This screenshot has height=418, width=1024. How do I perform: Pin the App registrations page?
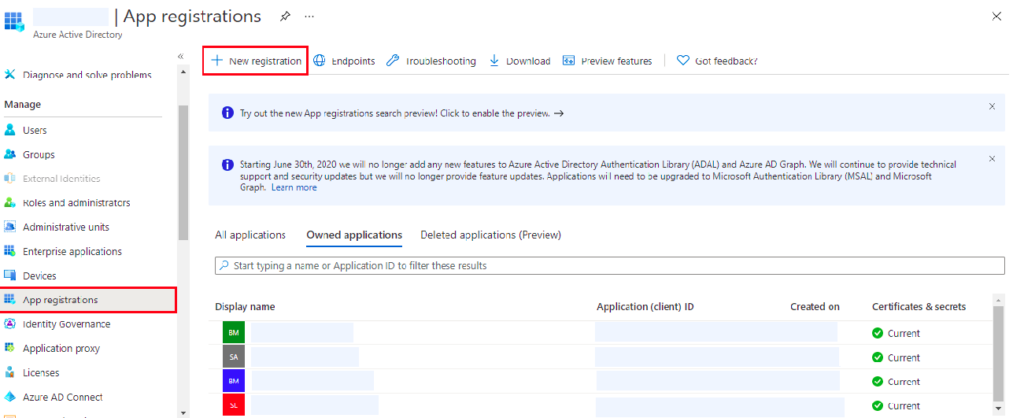coord(285,17)
